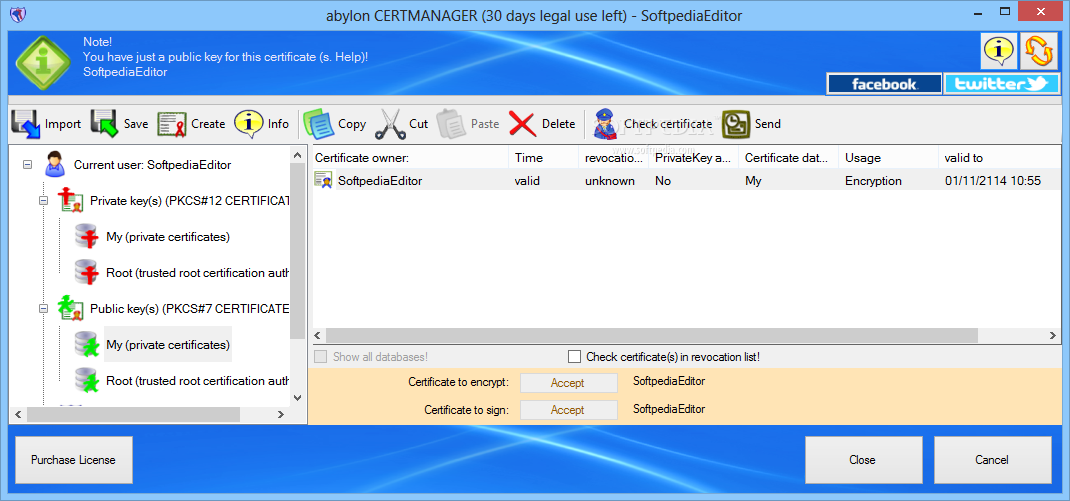Click the database icon of private My store
1070x501 pixels.
click(87, 237)
